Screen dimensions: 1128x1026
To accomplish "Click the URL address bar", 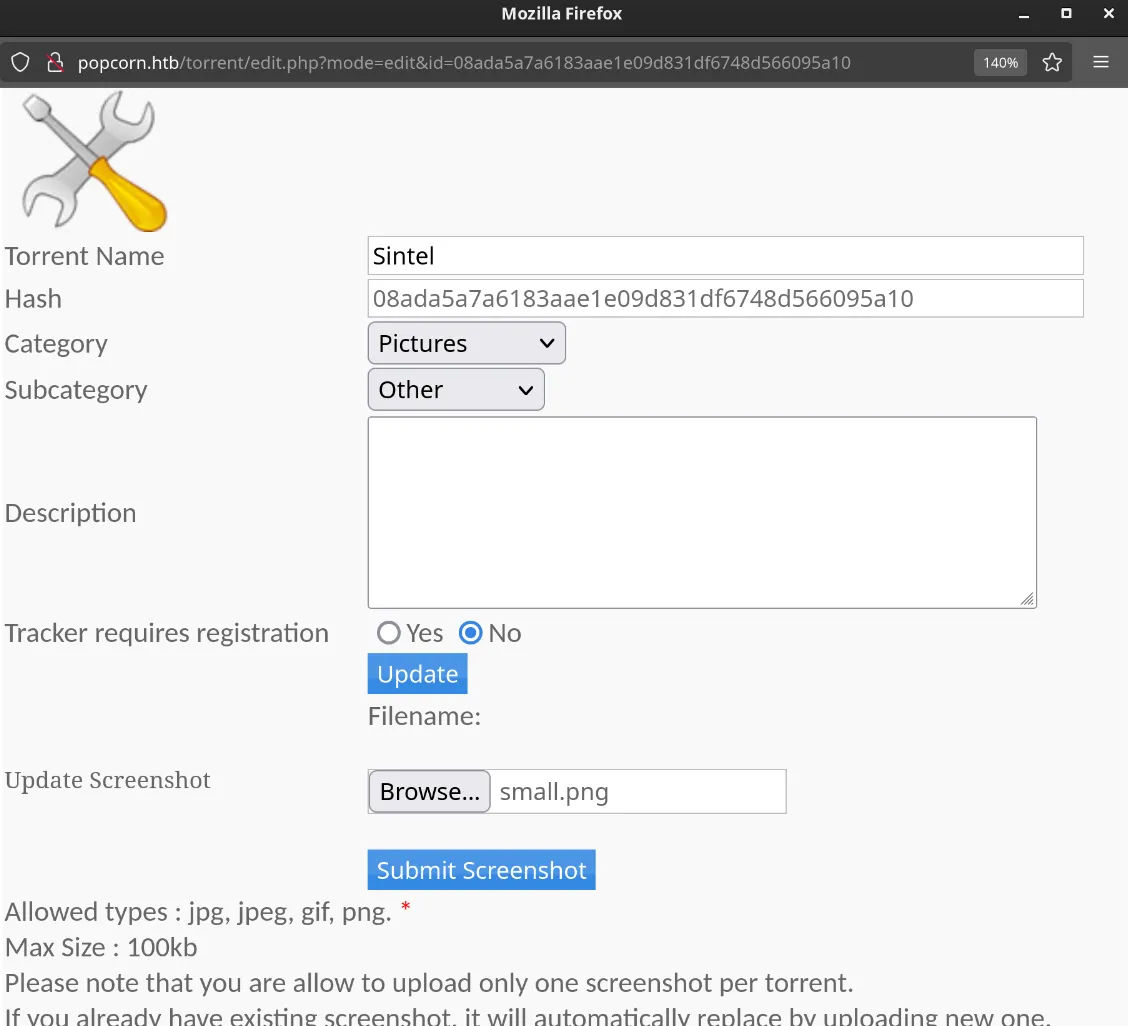I will 500,63.
